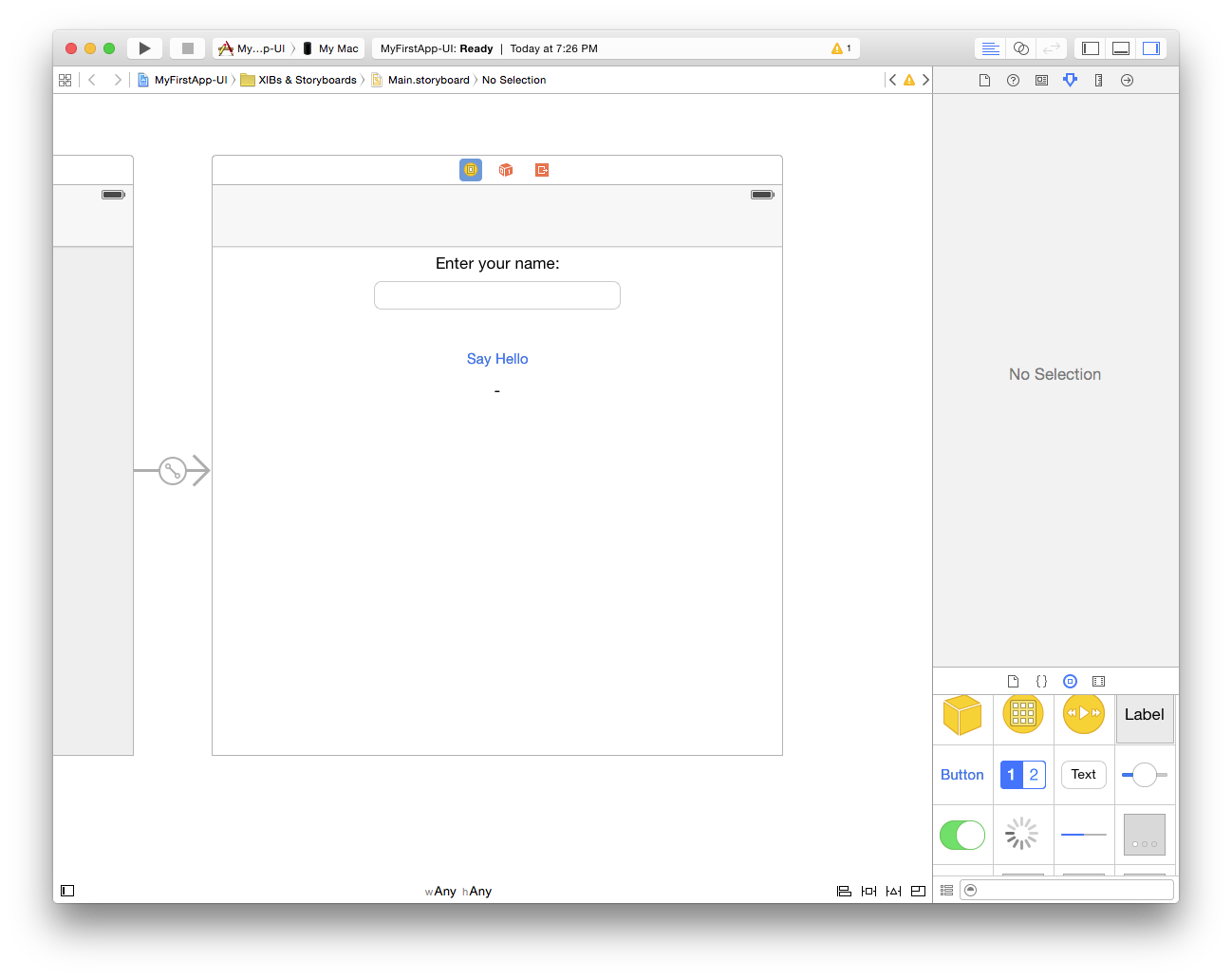Toggle the Debug area visibility

pyautogui.click(x=1121, y=48)
